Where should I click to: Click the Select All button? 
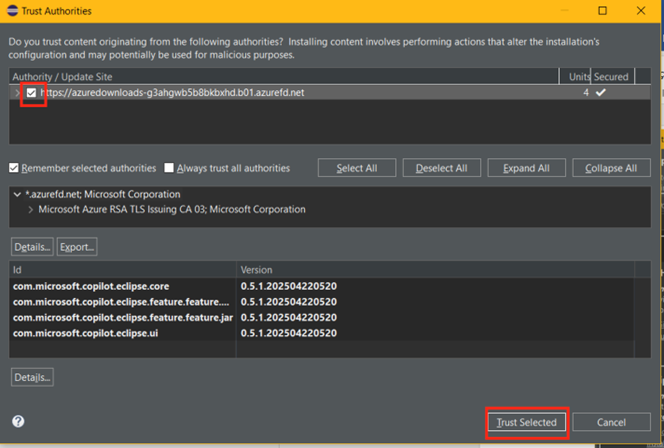(x=357, y=168)
